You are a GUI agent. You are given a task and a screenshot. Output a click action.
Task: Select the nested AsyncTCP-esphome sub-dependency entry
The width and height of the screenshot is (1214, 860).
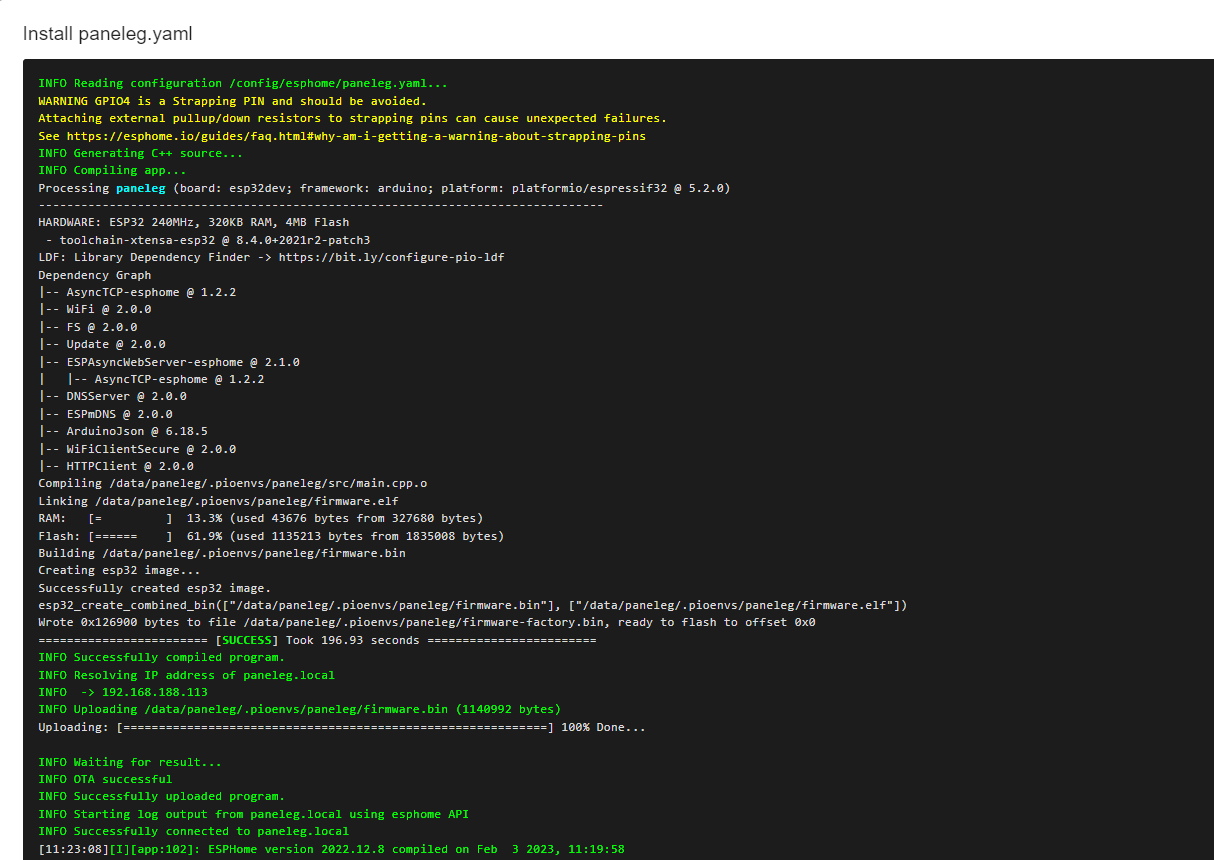coord(179,379)
